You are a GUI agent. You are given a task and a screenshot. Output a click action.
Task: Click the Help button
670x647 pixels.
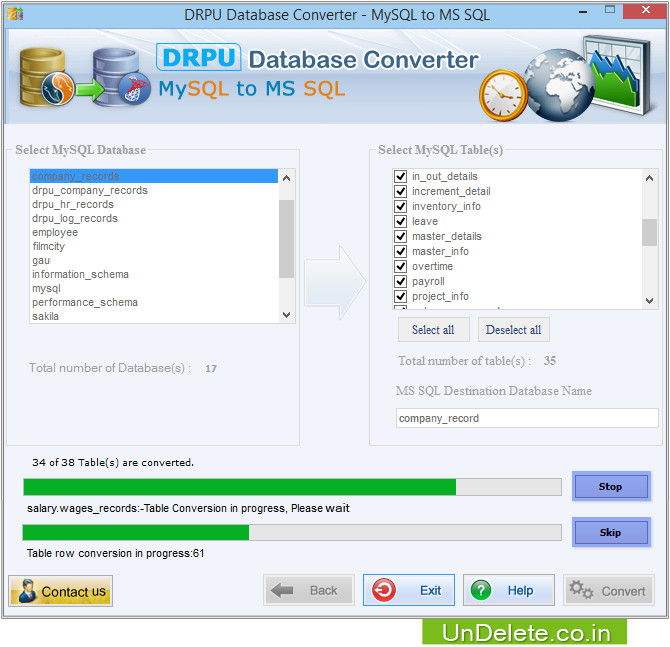(x=508, y=590)
